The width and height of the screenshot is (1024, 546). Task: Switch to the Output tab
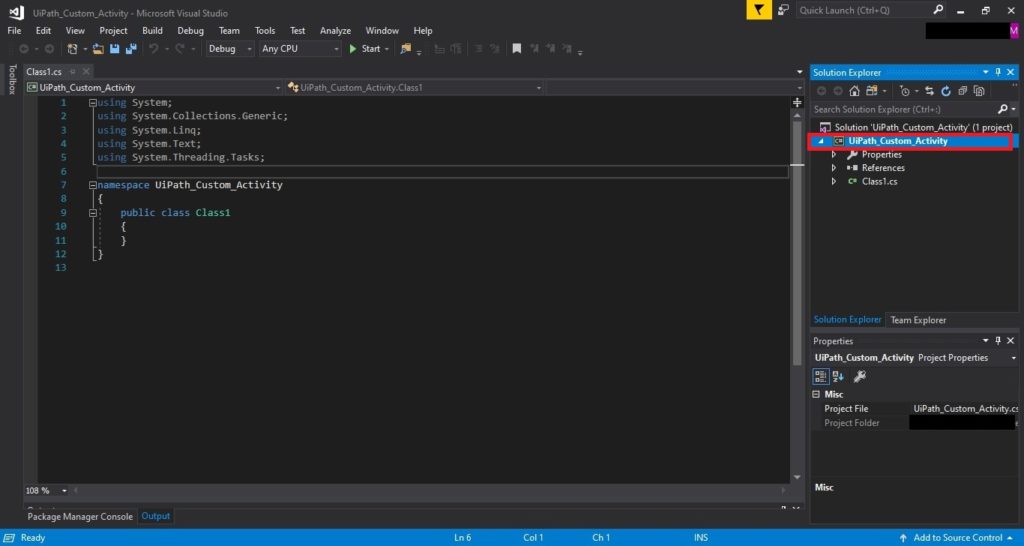(156, 517)
